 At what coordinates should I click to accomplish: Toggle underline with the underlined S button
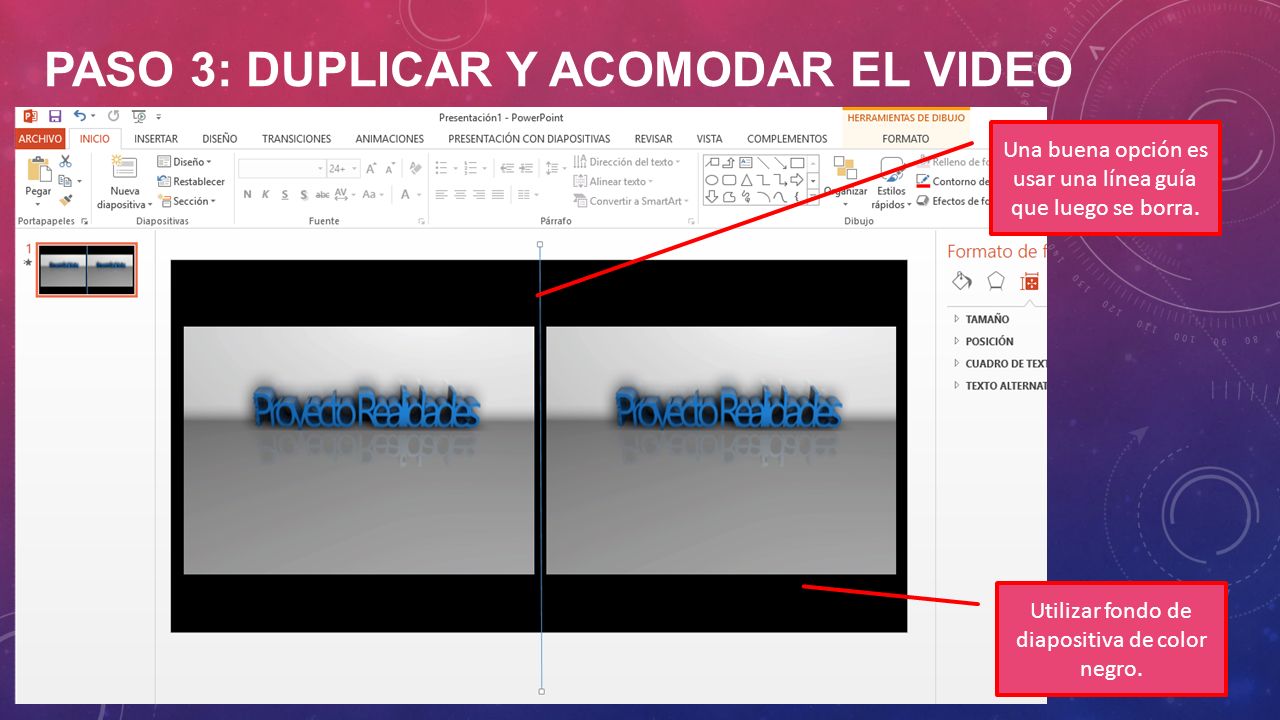285,194
